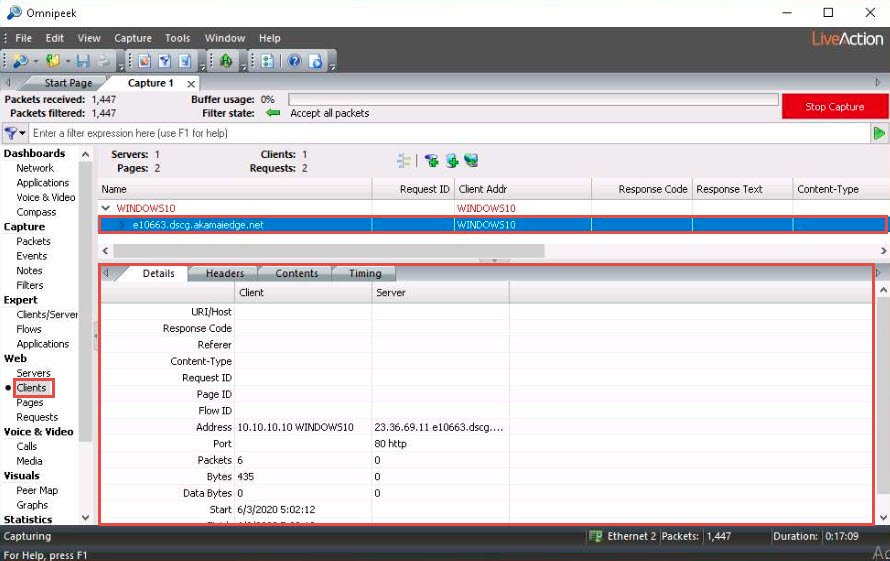Sort by the Client Addr column header
The width and height of the screenshot is (890, 561).
523,189
